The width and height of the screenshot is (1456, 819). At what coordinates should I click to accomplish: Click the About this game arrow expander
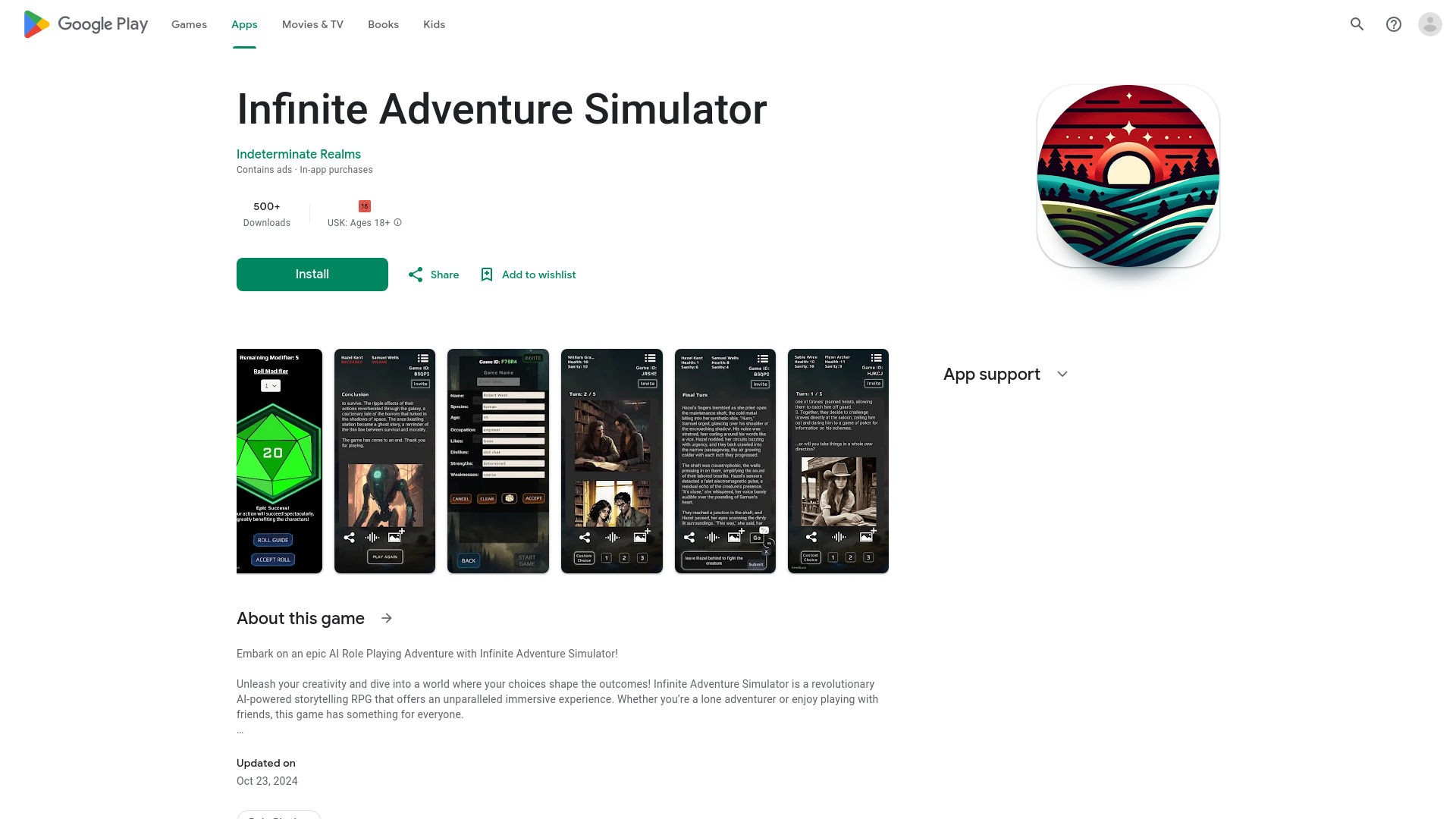point(387,618)
